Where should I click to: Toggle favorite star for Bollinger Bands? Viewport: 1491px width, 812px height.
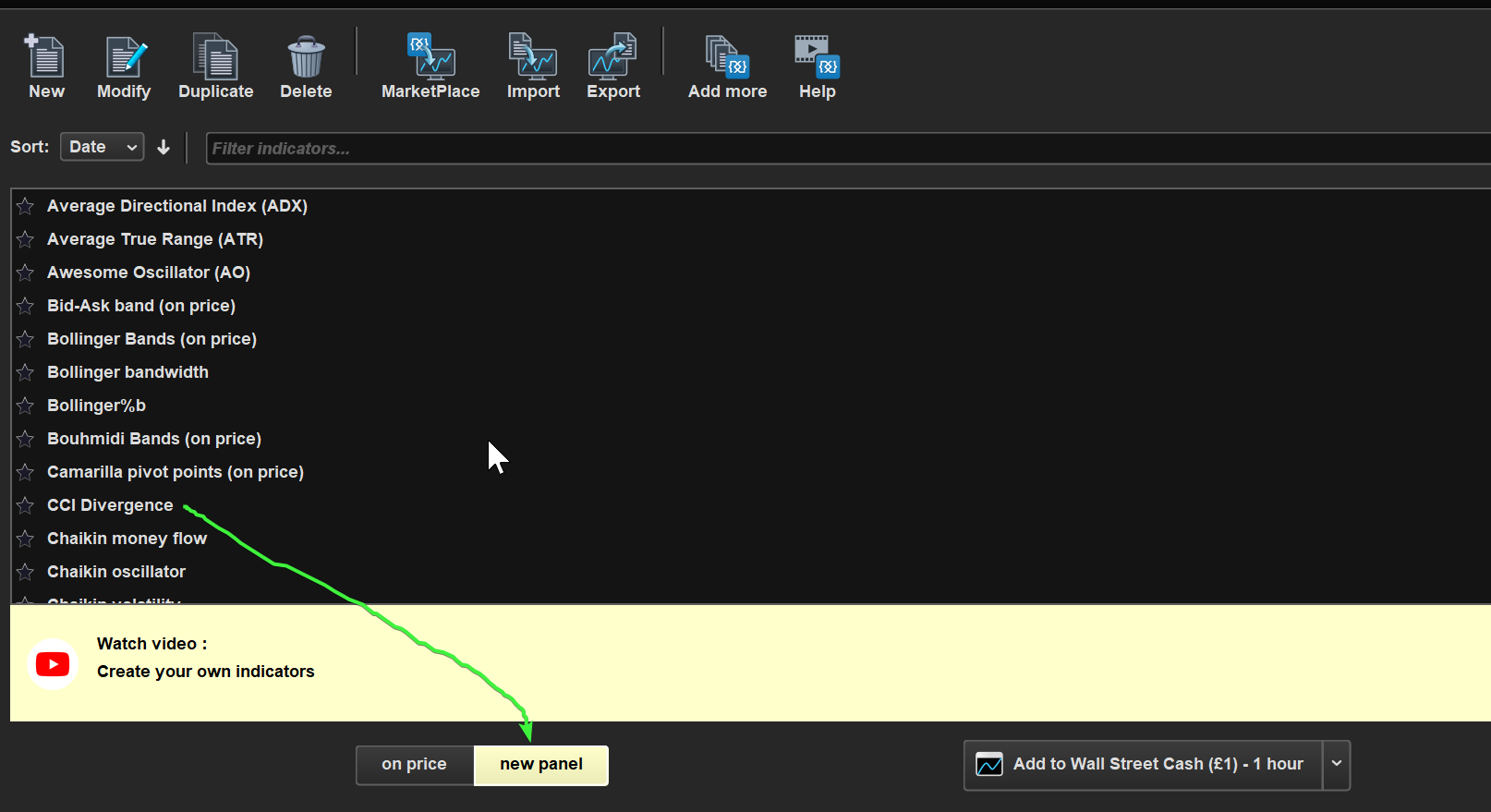click(x=25, y=339)
